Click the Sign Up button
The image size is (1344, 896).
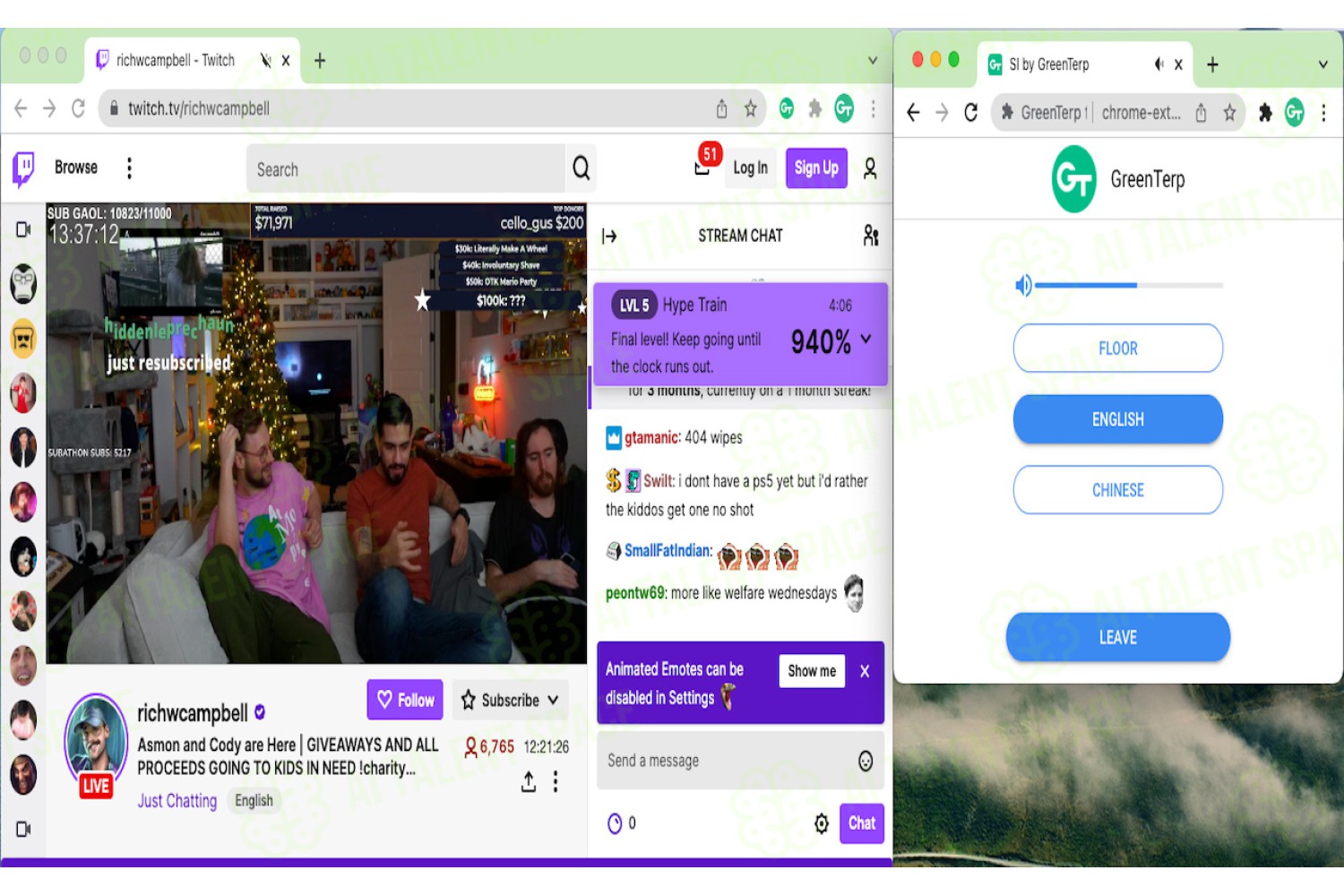pos(816,168)
